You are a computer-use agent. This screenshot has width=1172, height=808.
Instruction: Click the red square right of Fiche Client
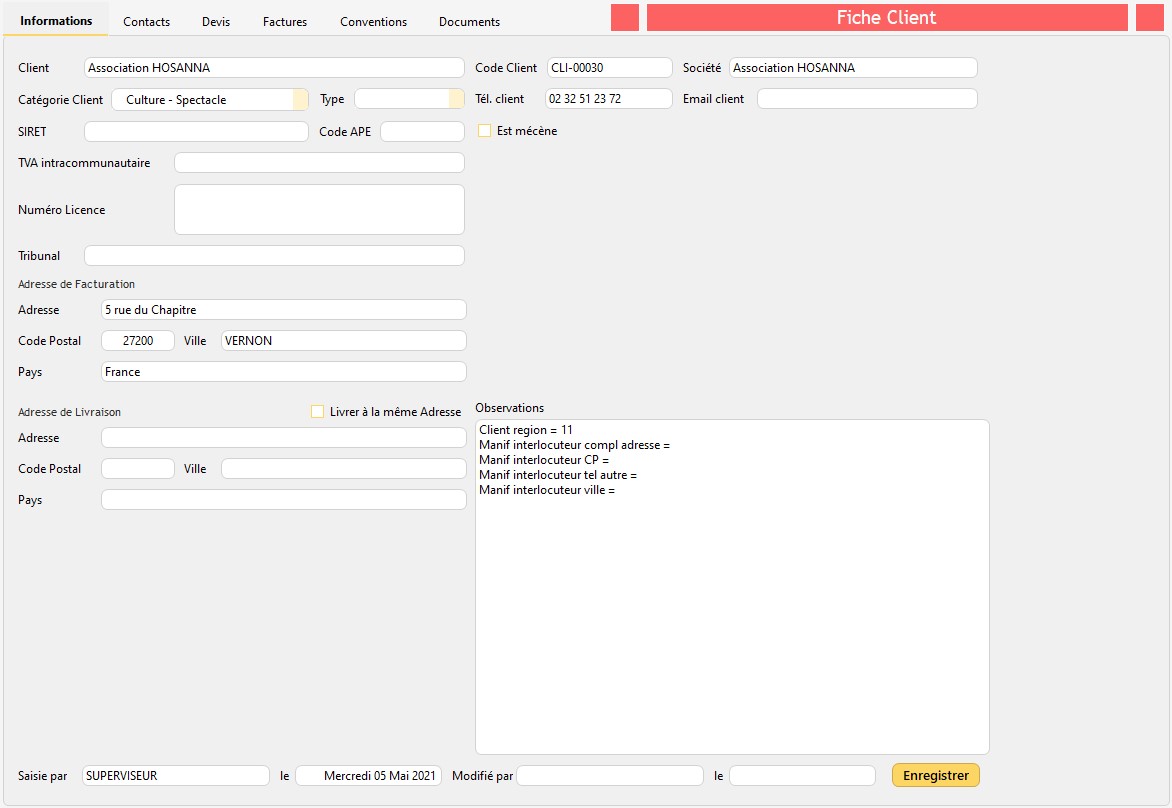point(1150,18)
